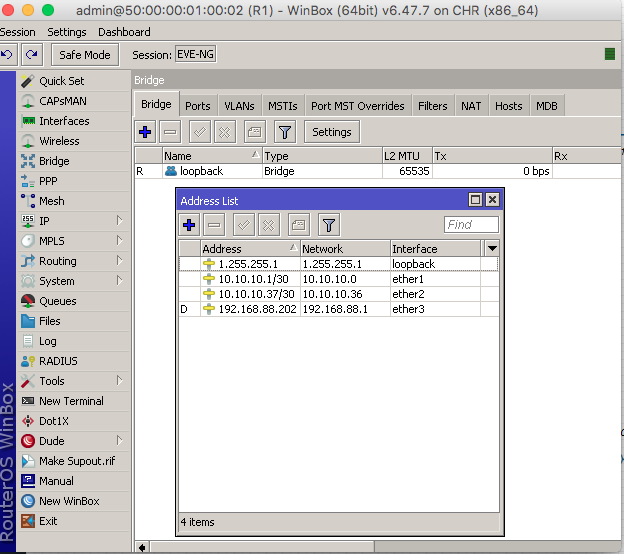The height and width of the screenshot is (554, 624).
Task: Open Settings menu
Action: pyautogui.click(x=67, y=32)
